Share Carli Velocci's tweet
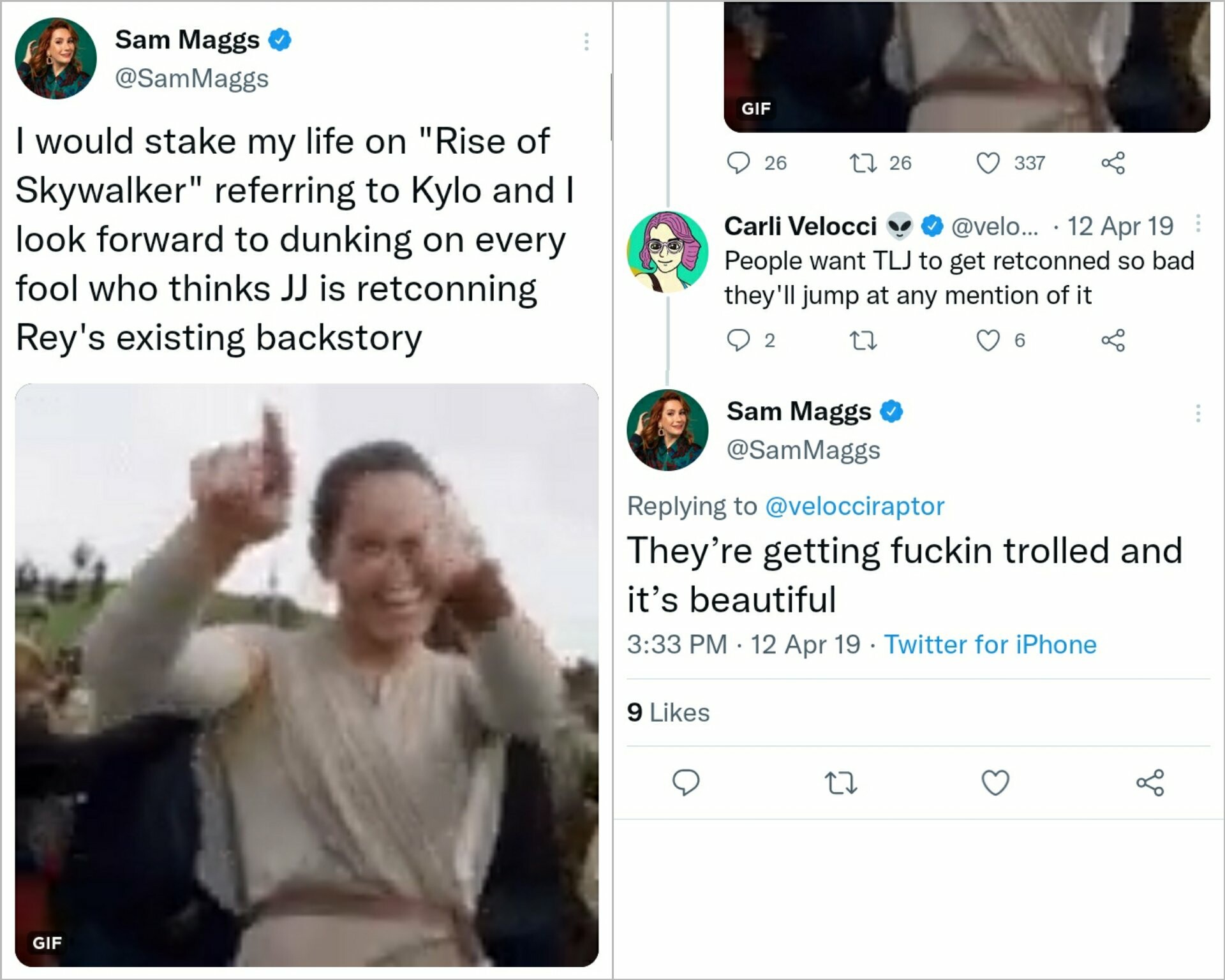Viewport: 1225px width, 980px height. coord(1113,340)
